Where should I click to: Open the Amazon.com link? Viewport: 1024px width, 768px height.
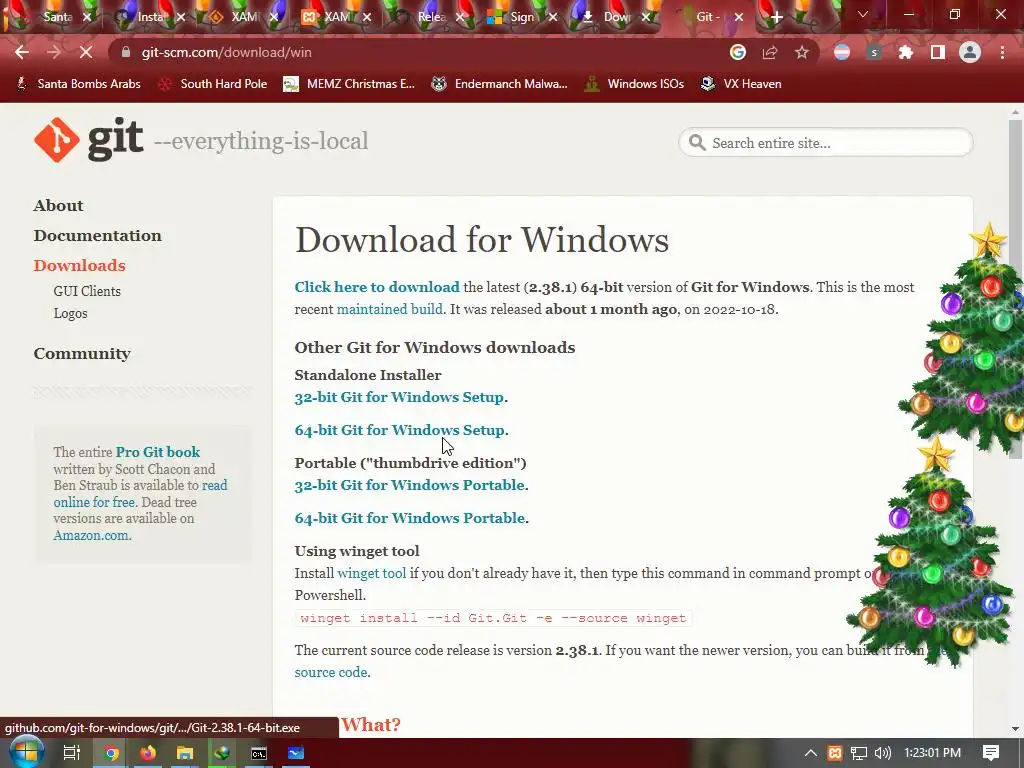tap(91, 536)
